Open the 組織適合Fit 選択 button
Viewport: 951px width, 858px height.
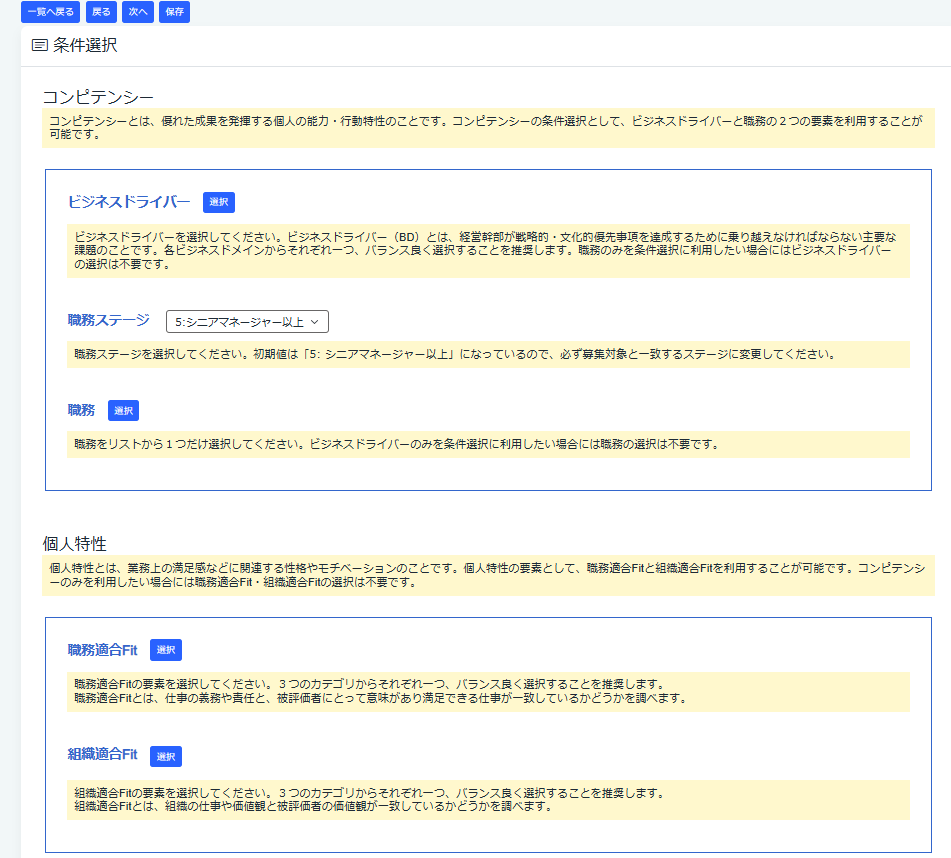pos(164,756)
